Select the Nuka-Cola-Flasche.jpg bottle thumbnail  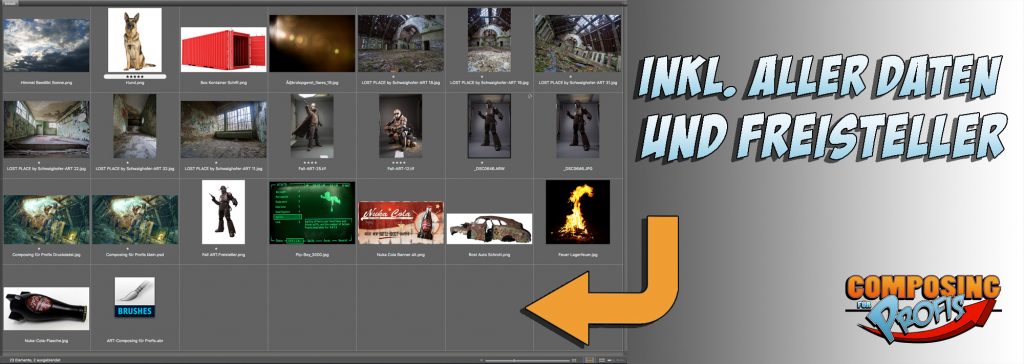46,308
